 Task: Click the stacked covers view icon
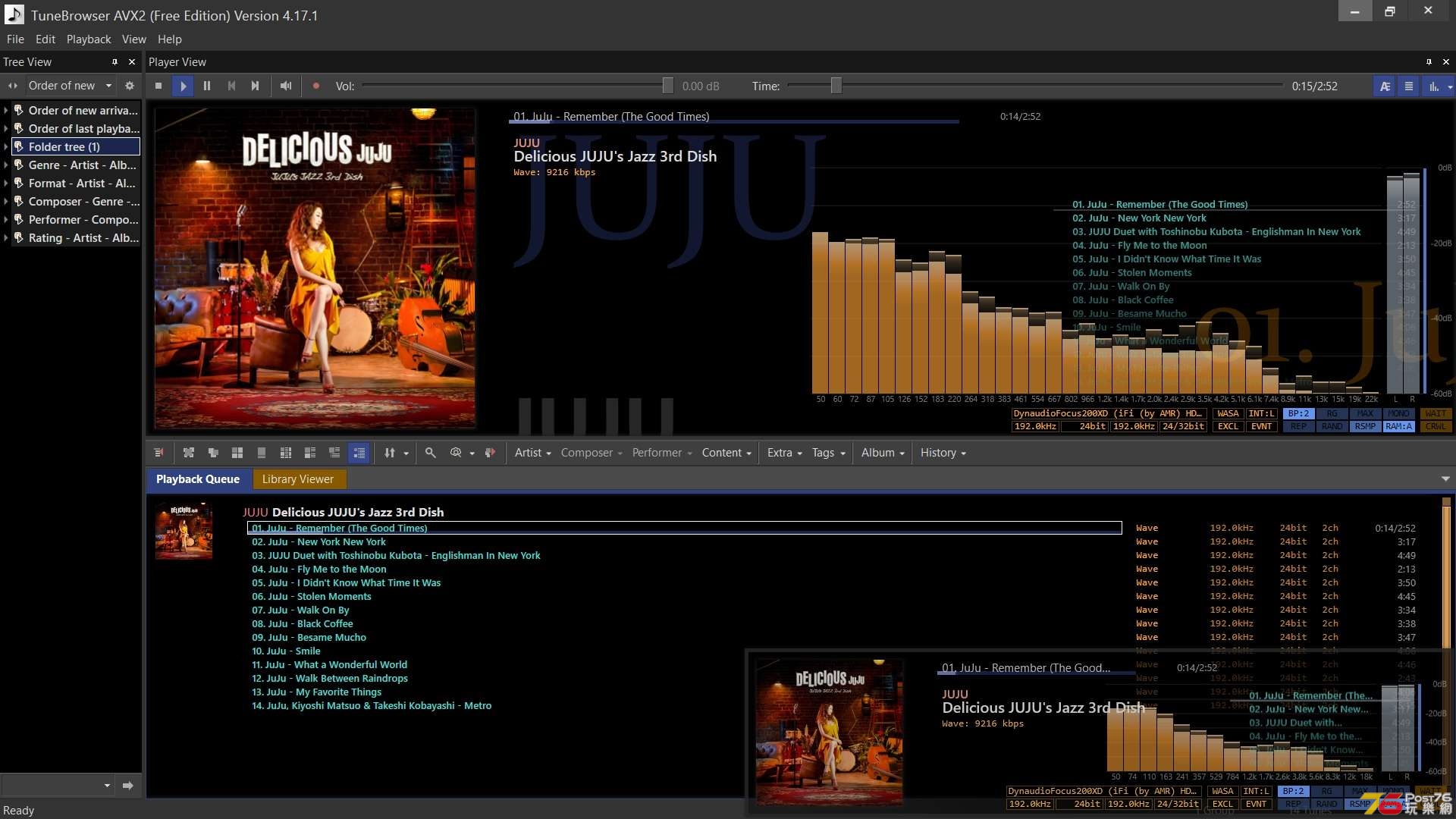[213, 453]
